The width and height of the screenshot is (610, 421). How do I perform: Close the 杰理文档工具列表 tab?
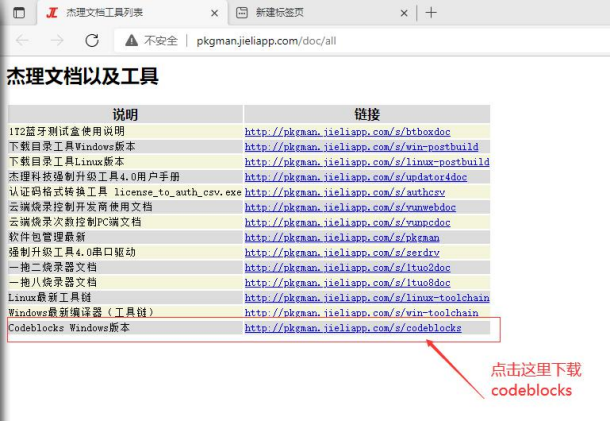214,13
